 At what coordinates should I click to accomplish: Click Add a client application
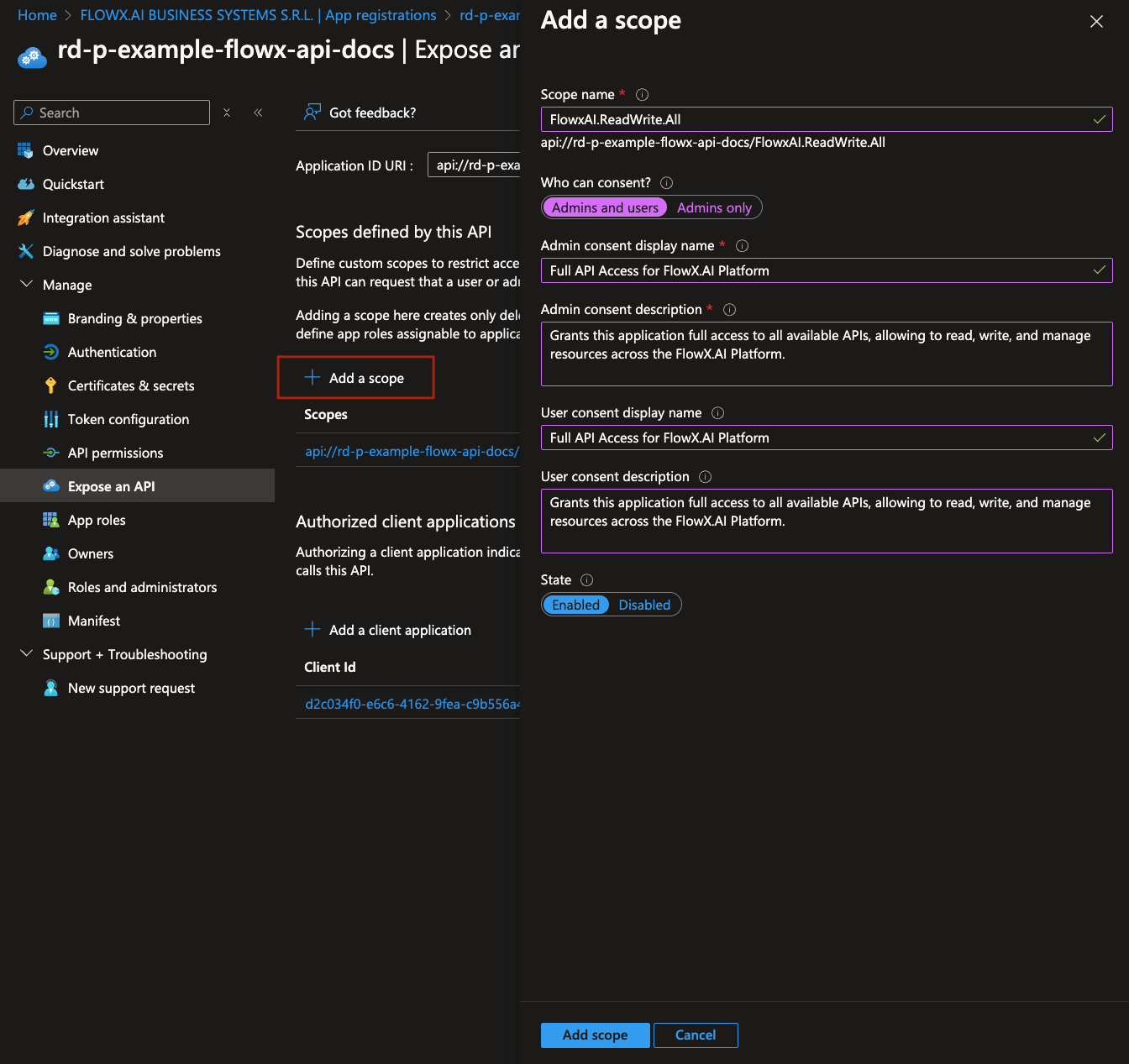pos(387,630)
